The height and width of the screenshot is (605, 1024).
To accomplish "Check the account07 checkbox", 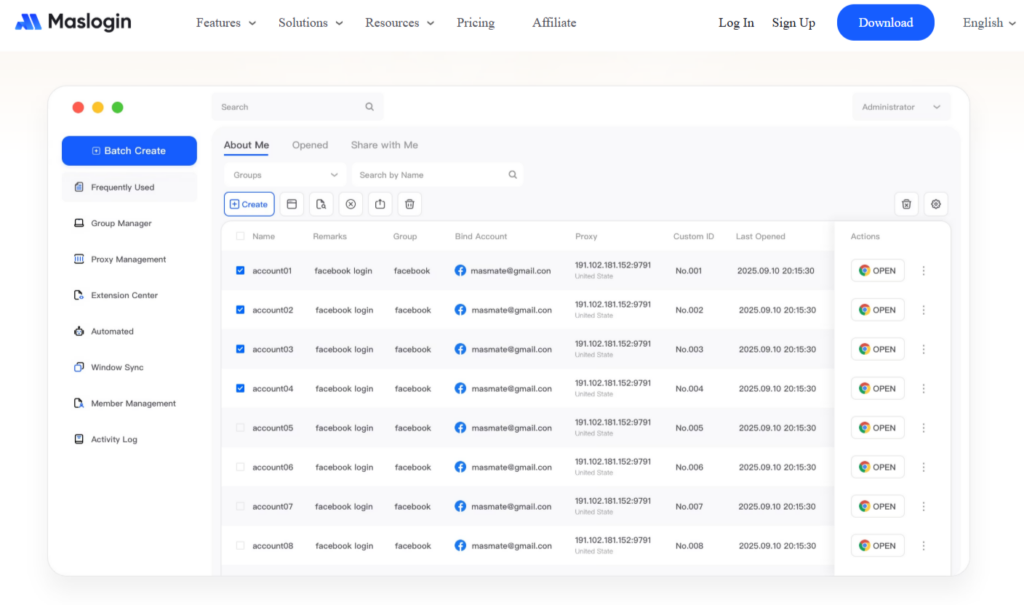I will coord(240,507).
